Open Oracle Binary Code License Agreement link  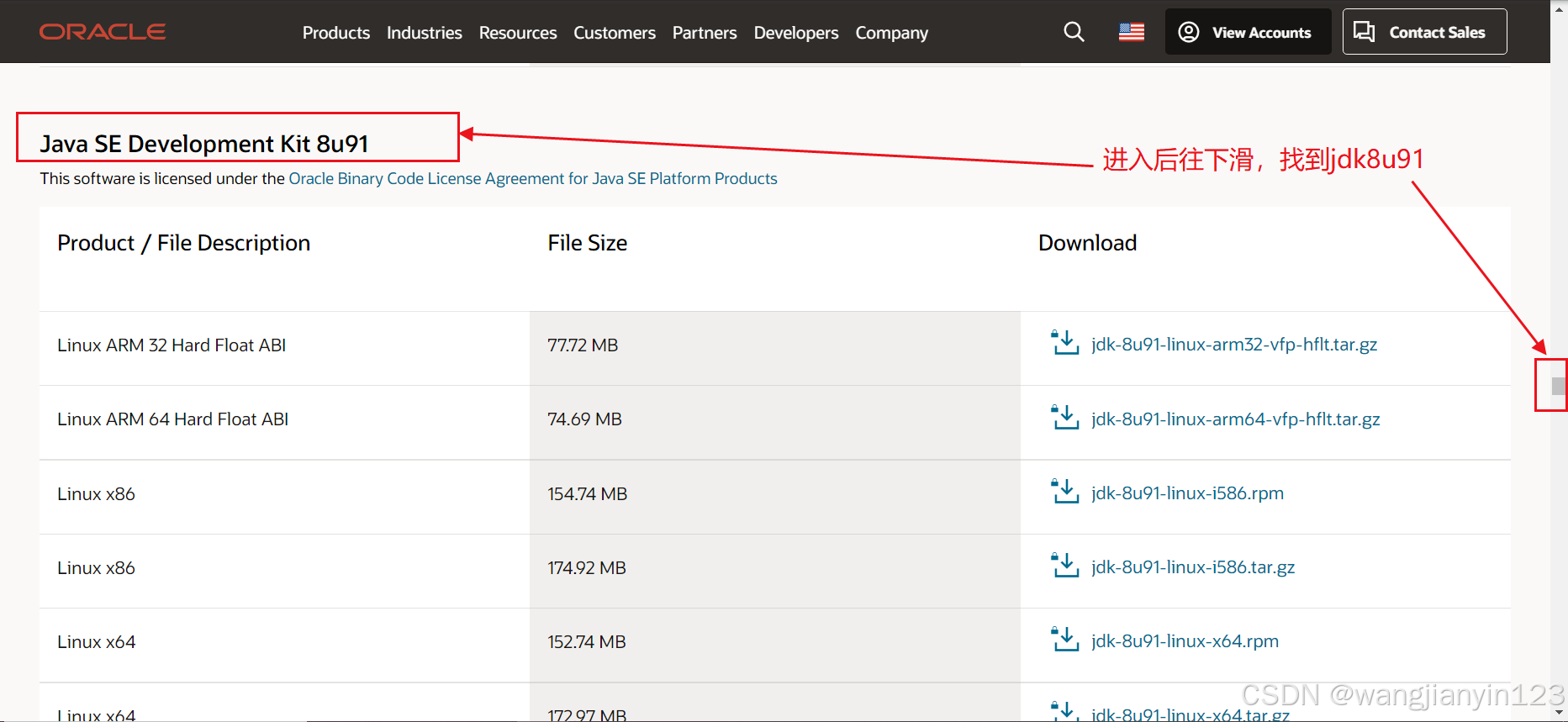533,178
